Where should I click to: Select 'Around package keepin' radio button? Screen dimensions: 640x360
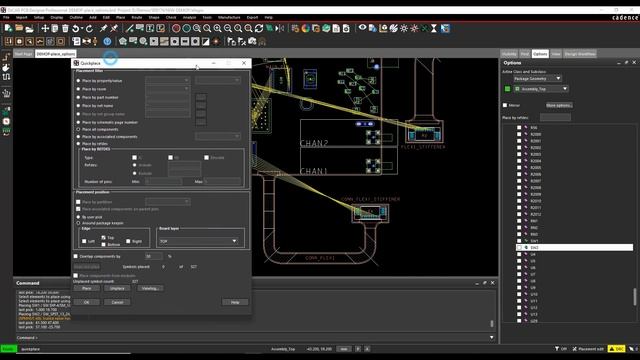coord(78,223)
